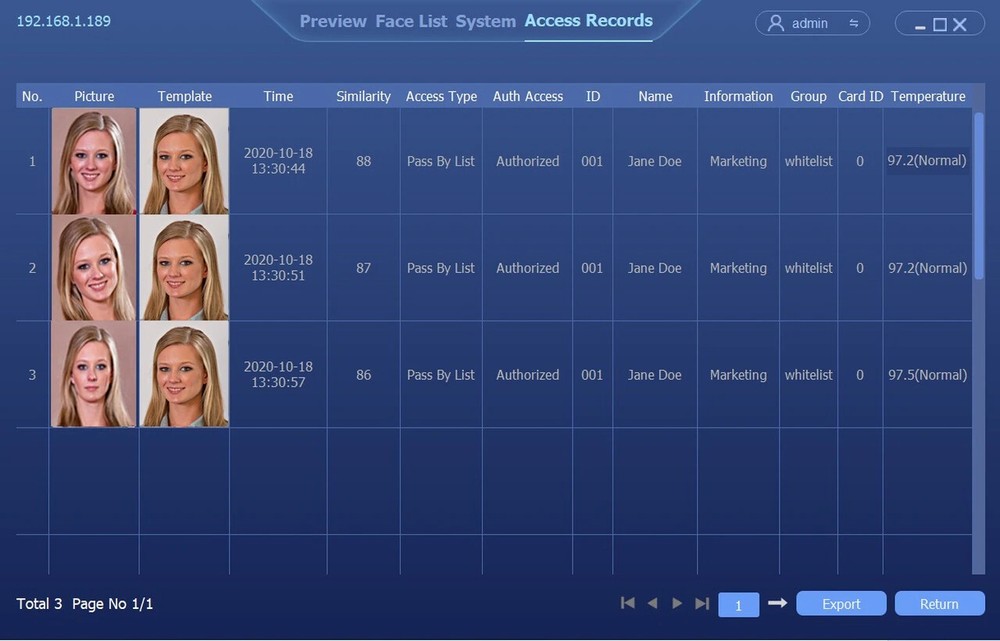Click whitelist in the 13:30:44 record
The image size is (1000, 641).
click(809, 161)
